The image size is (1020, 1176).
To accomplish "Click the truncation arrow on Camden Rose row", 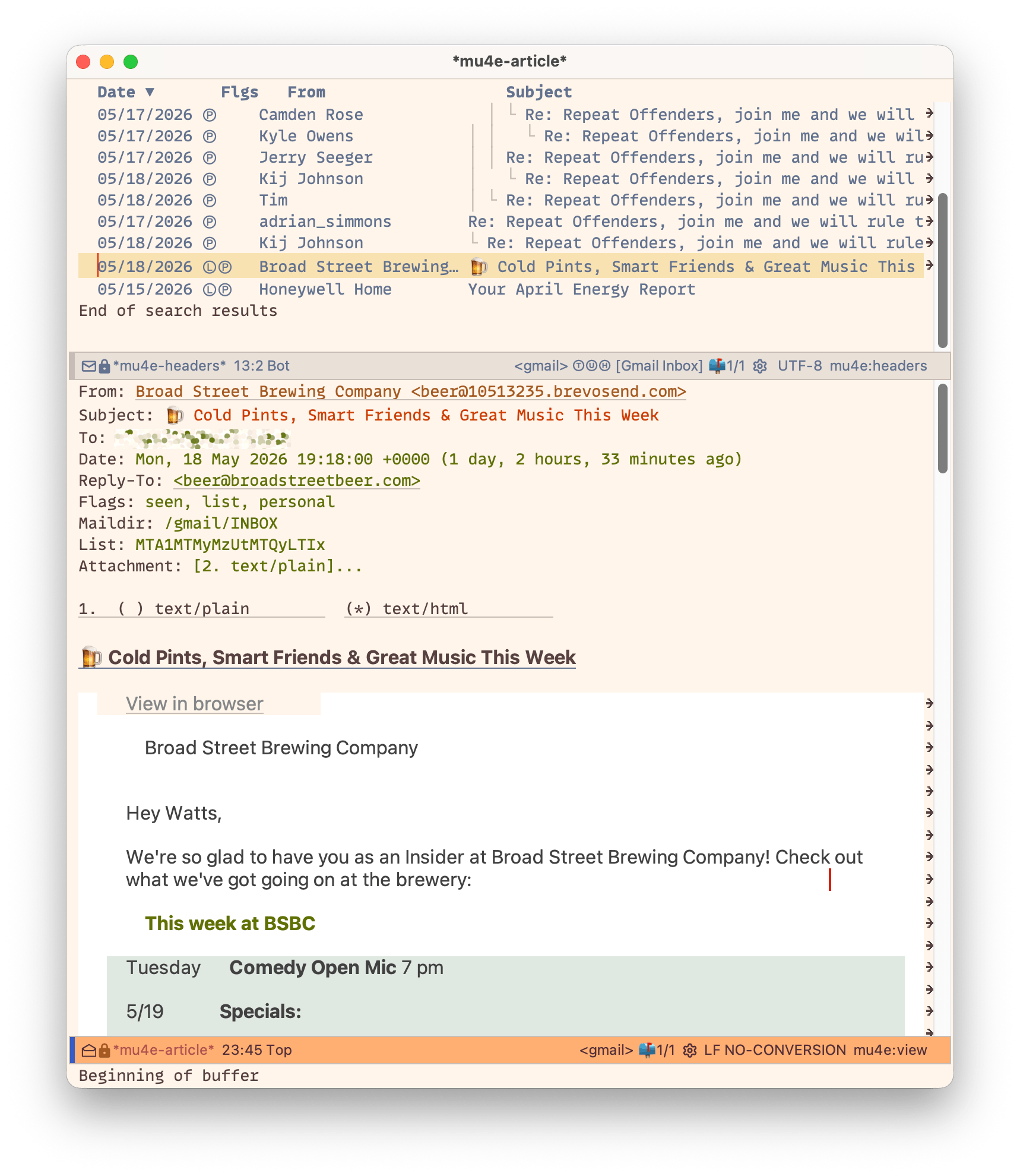I will (x=929, y=113).
